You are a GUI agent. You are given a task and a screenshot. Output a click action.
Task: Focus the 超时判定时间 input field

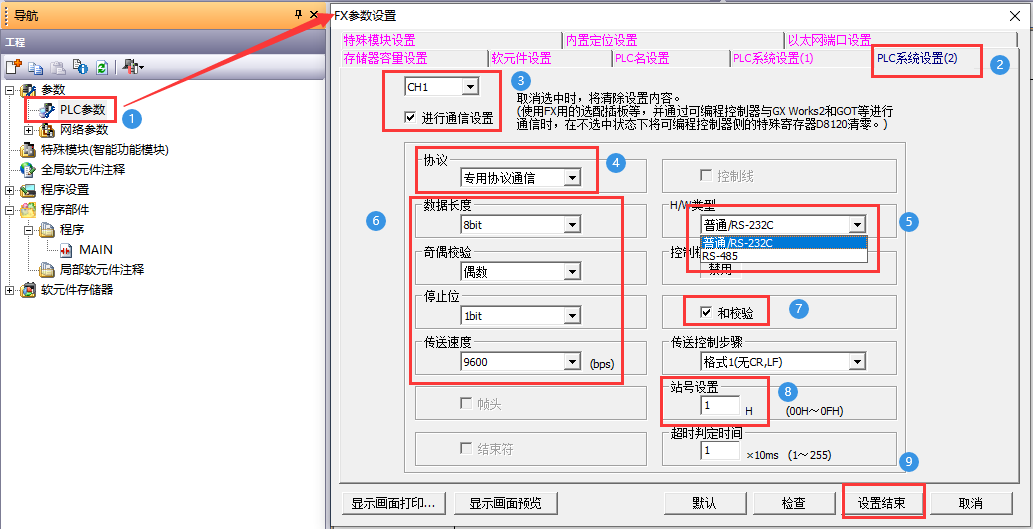[x=721, y=451]
